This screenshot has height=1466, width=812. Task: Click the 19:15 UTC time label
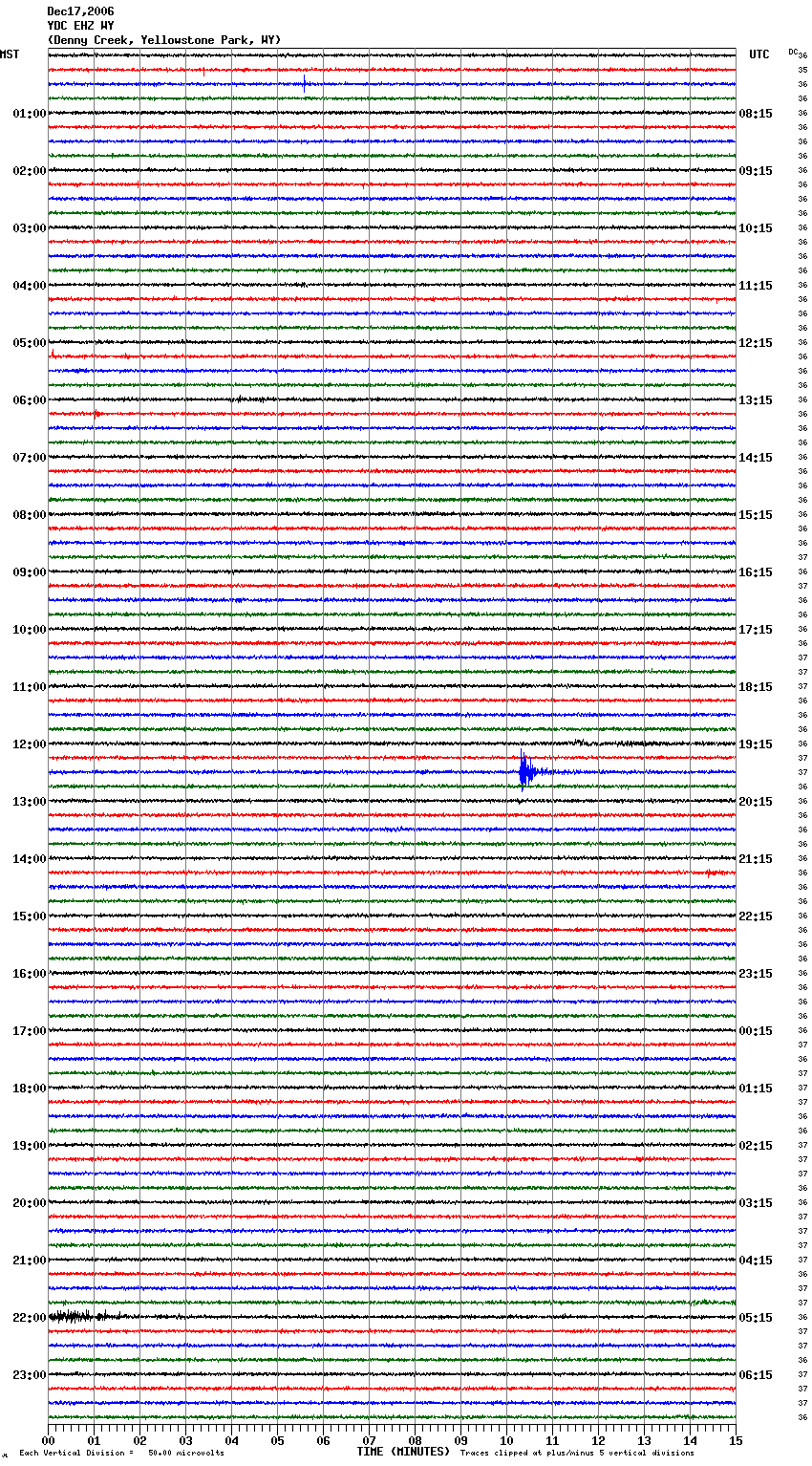click(x=756, y=744)
